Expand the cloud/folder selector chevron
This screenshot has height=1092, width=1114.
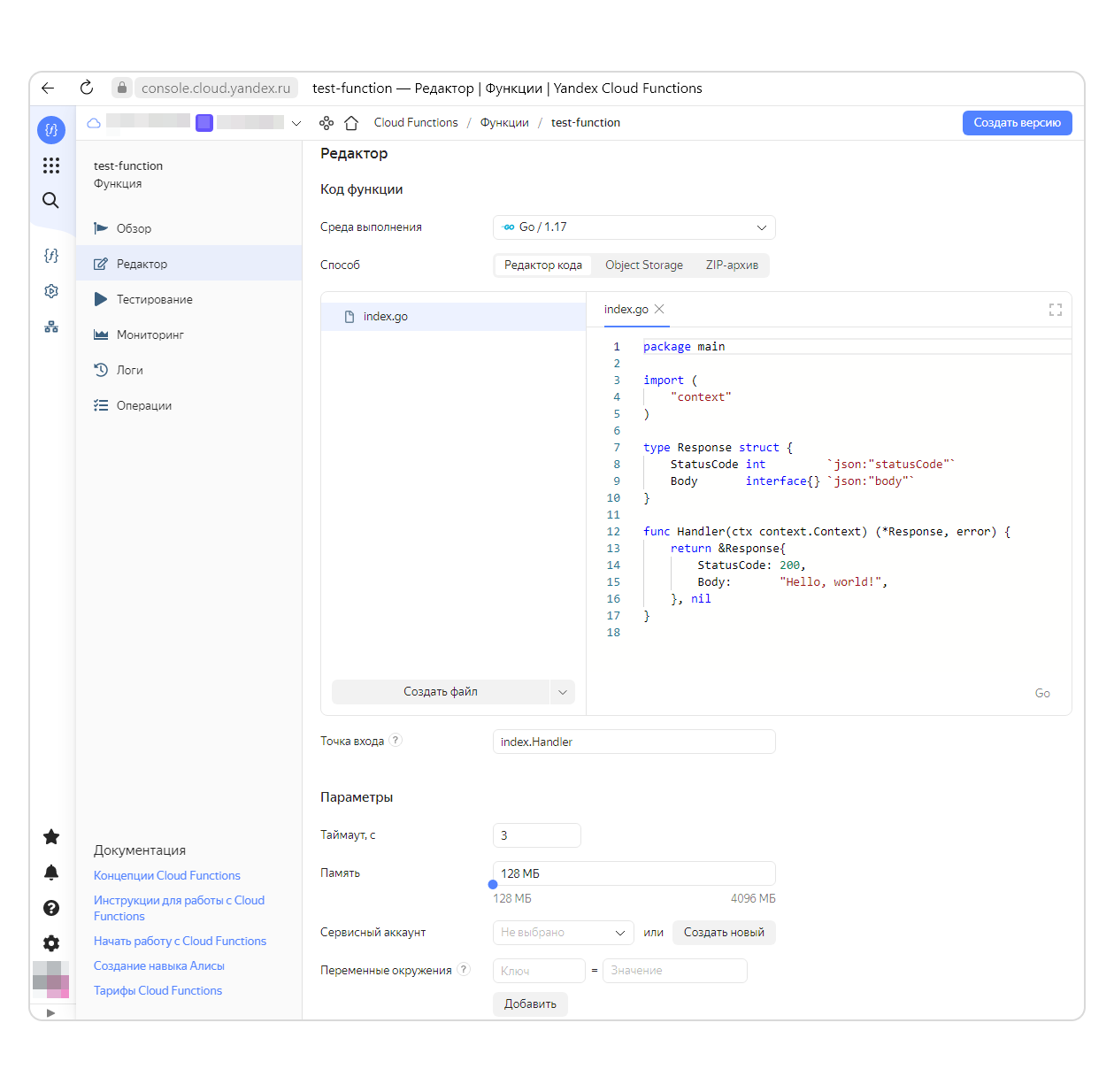click(x=296, y=123)
